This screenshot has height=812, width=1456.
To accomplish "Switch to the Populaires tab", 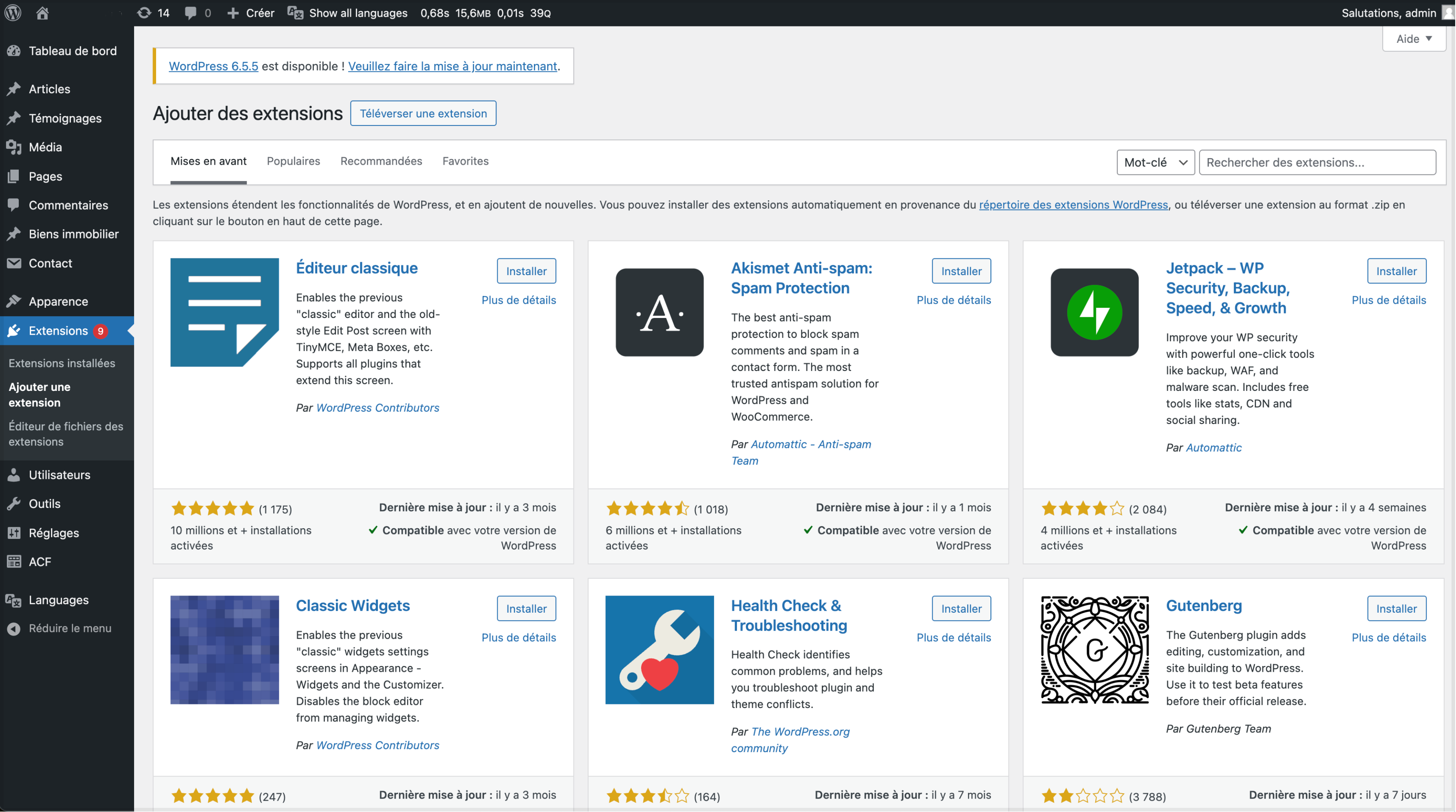I will pos(293,161).
